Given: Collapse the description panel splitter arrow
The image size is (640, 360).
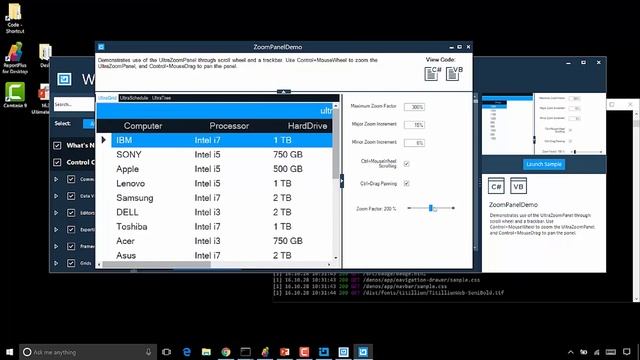Looking at the screenshot, I should tap(284, 92).
